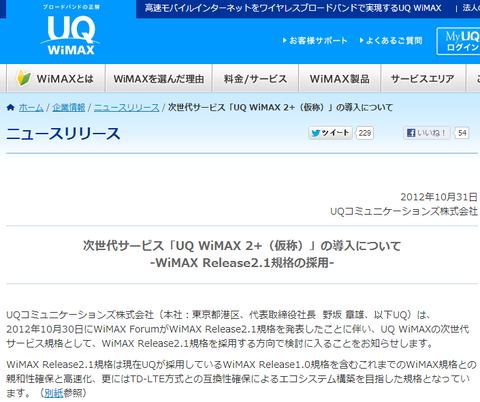This screenshot has height=402, width=480.
Task: Click the top banner tagline text
Action: coord(293,8)
